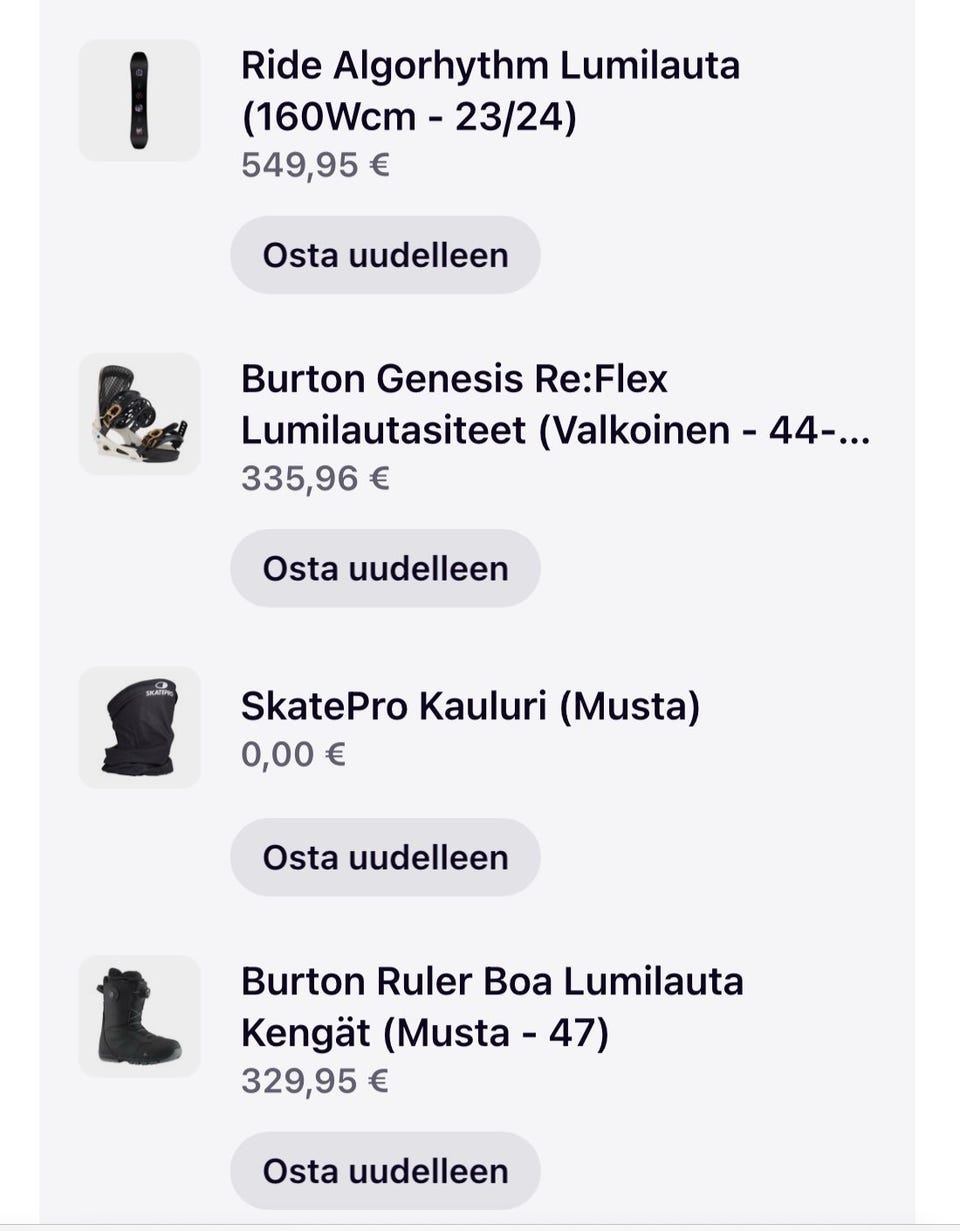The height and width of the screenshot is (1231, 960).
Task: Tap the SkatePro neck warmer image
Action: click(x=139, y=727)
